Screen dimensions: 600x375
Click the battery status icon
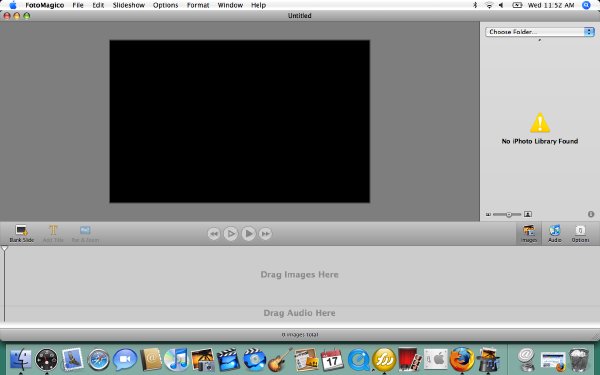tap(517, 5)
